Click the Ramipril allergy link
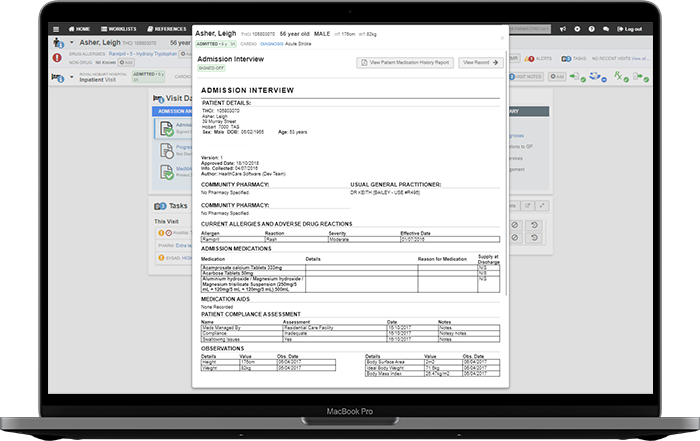 tap(116, 53)
